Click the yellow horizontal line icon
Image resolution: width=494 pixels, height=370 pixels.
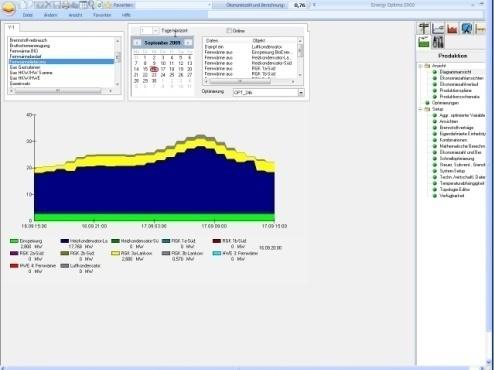point(480,28)
